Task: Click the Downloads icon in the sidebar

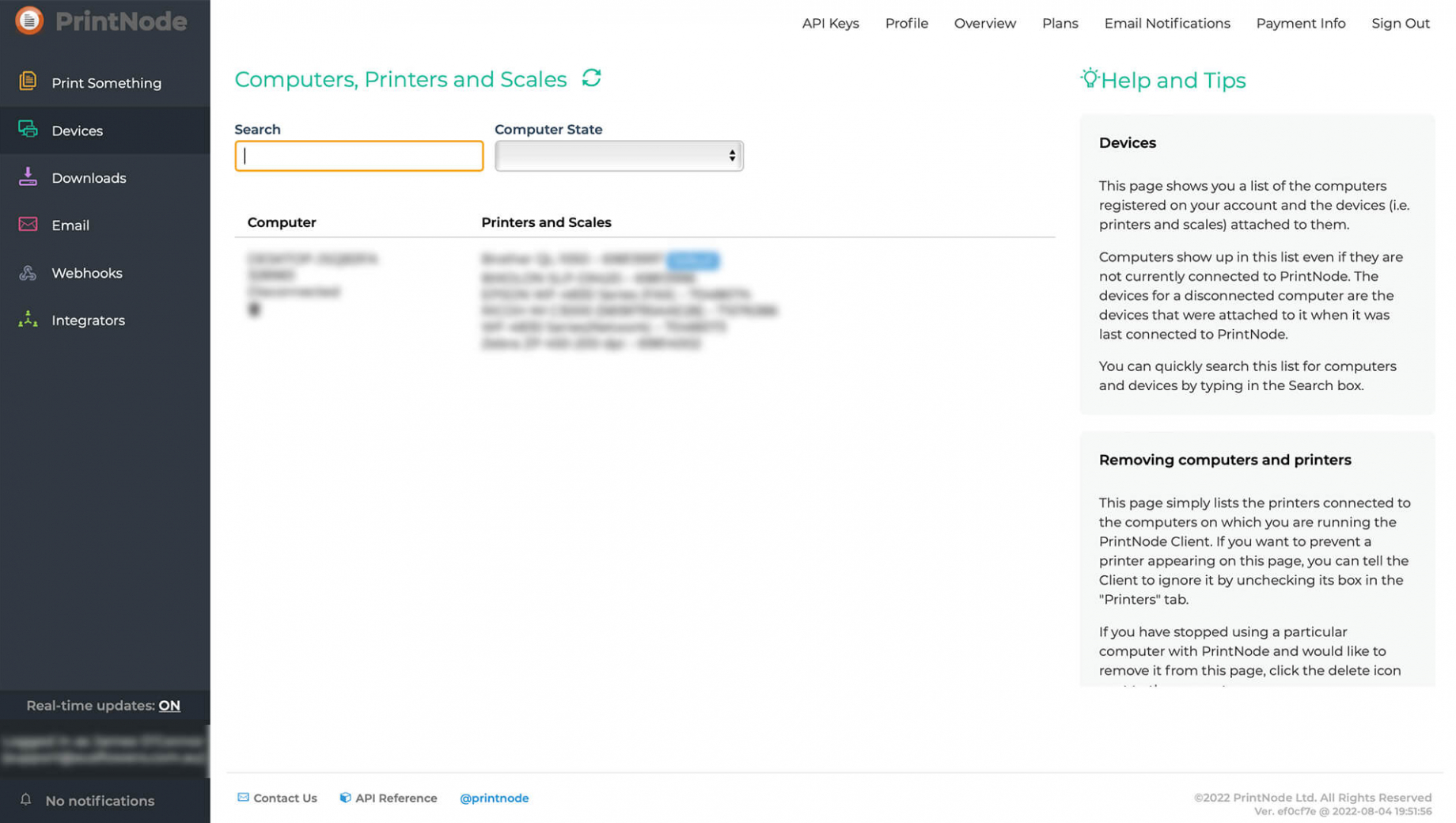Action: pyautogui.click(x=28, y=177)
